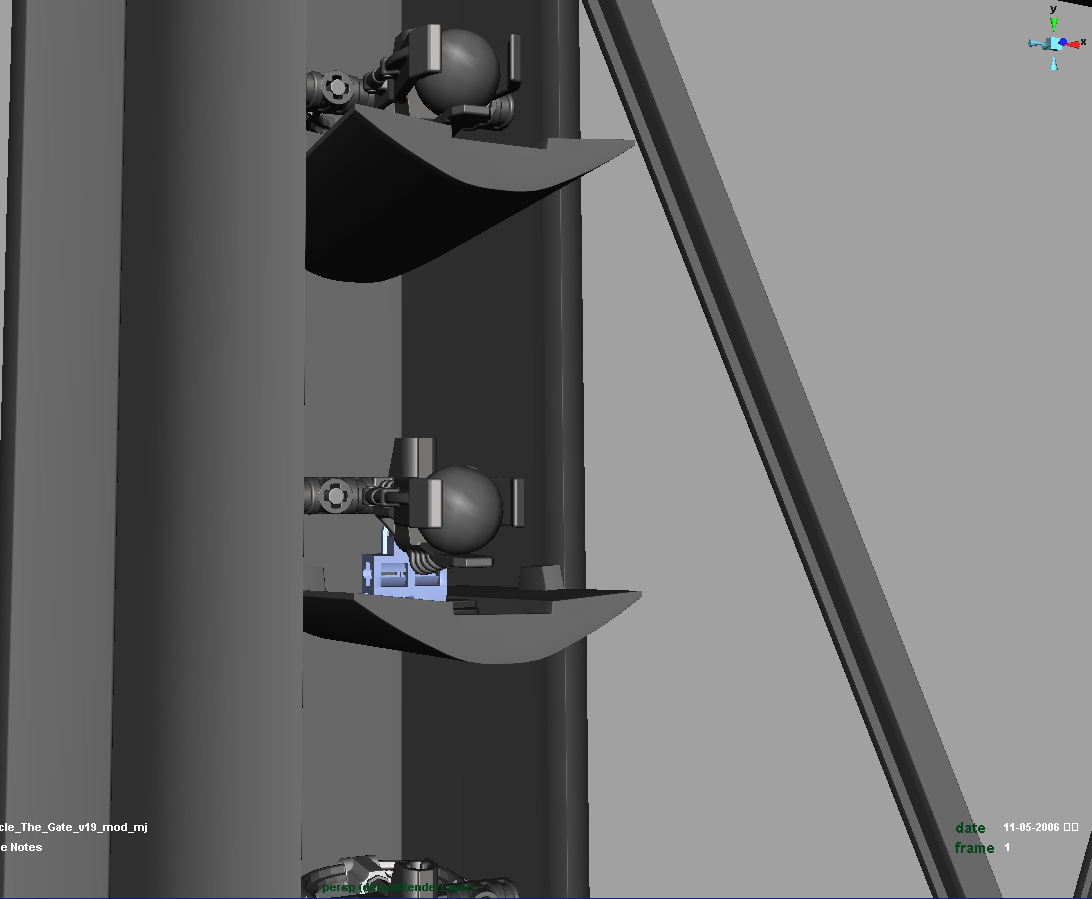The width and height of the screenshot is (1092, 899).
Task: Click the 'frame' heads-up display label
Action: click(974, 848)
